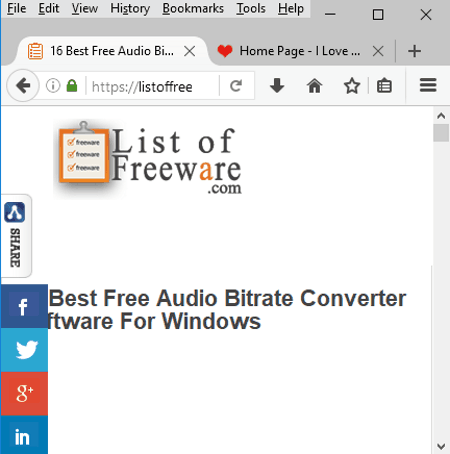The image size is (450, 454).
Task: Reload the current page
Action: [x=236, y=86]
